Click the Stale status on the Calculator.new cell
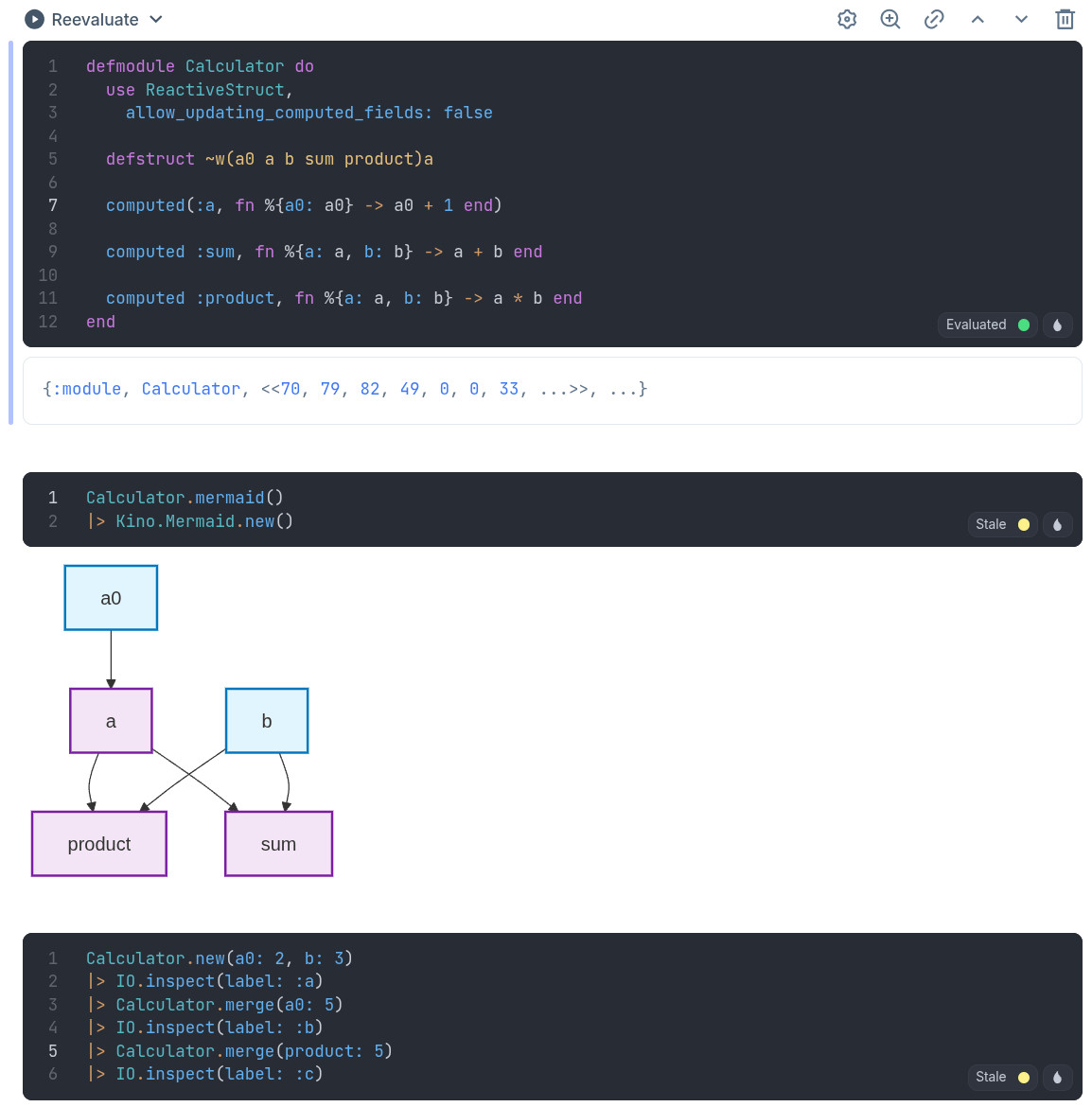Image resolution: width=1092 pixels, height=1107 pixels. tap(1002, 1078)
